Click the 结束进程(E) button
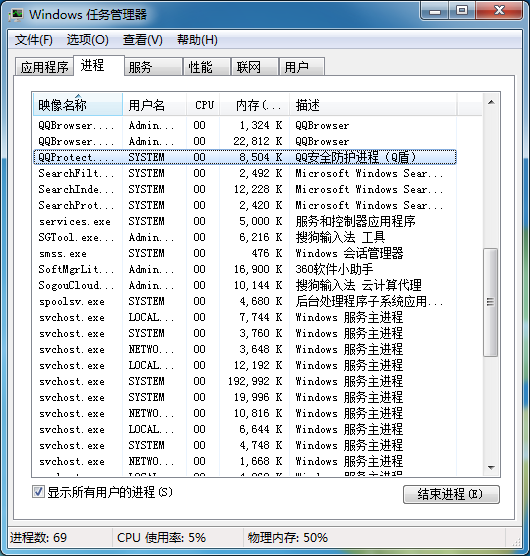Image resolution: width=530 pixels, height=556 pixels. coord(451,494)
